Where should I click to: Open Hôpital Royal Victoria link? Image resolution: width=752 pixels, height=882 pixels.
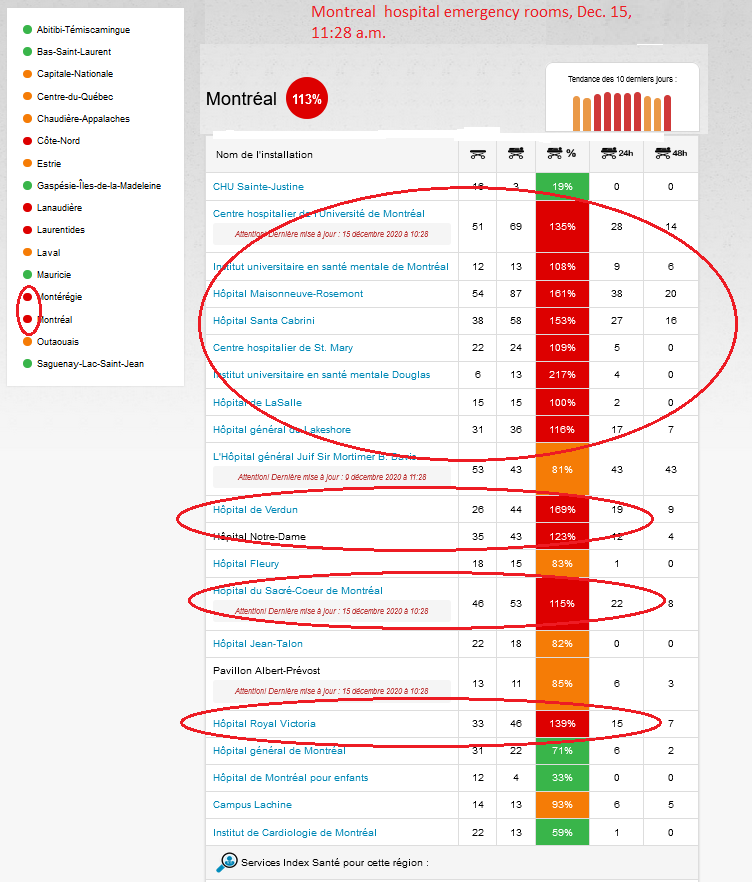pyautogui.click(x=264, y=723)
